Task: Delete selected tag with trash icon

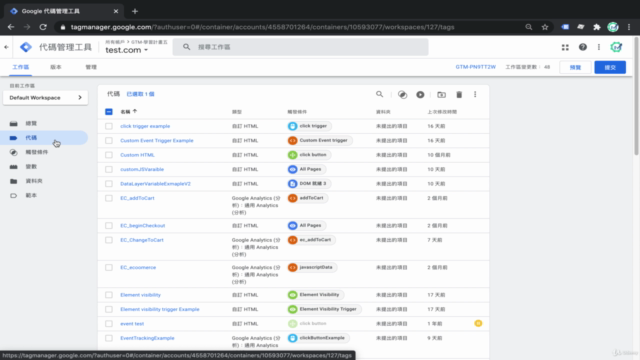Action: 459,95
